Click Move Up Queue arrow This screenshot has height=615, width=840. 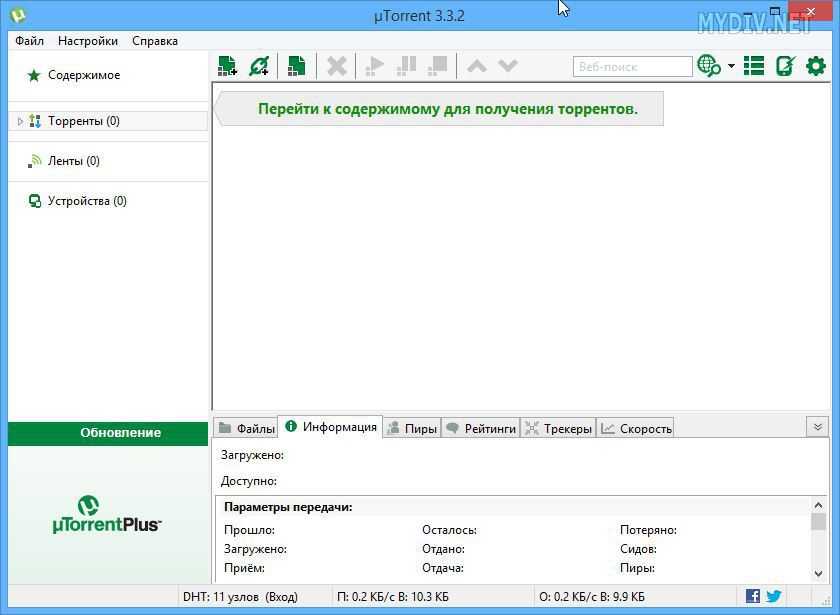click(477, 66)
